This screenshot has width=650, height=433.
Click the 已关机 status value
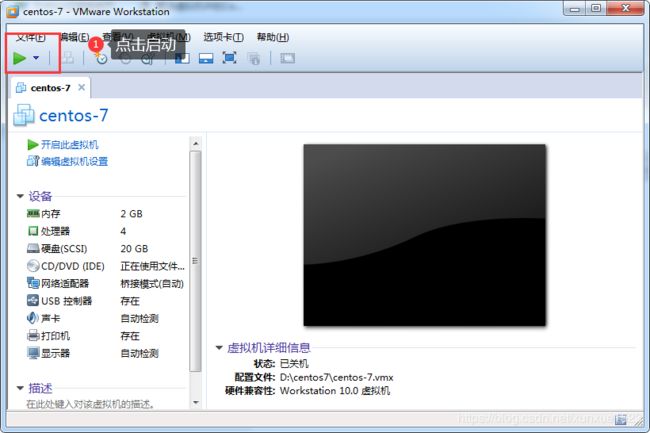[x=294, y=364]
